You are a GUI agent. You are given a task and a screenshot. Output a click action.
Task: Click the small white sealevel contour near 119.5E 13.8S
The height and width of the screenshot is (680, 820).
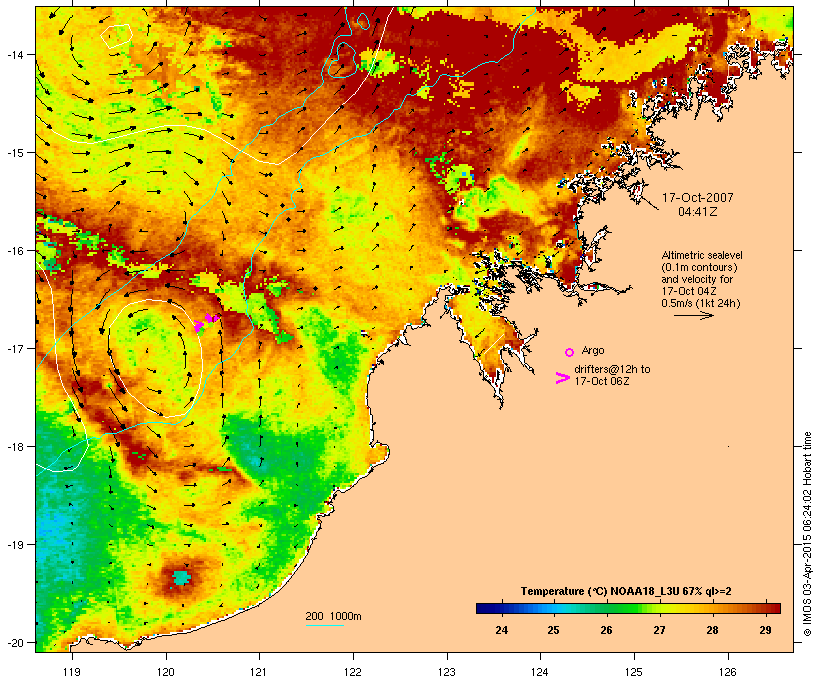point(117,36)
